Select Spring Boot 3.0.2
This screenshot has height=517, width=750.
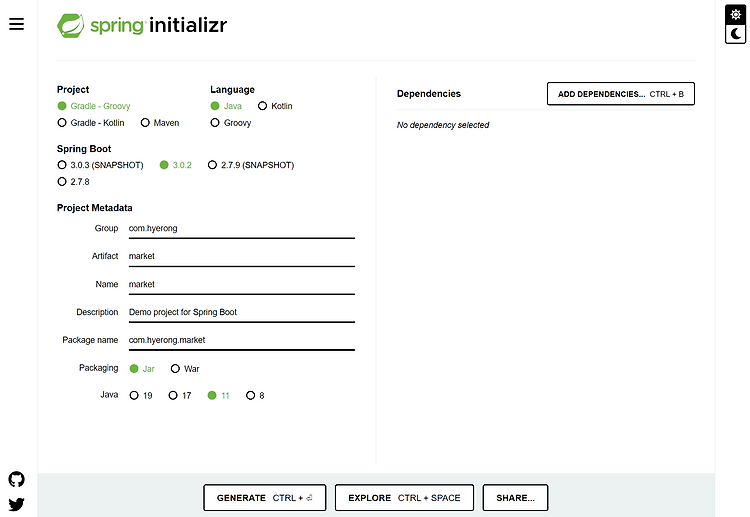pos(176,165)
